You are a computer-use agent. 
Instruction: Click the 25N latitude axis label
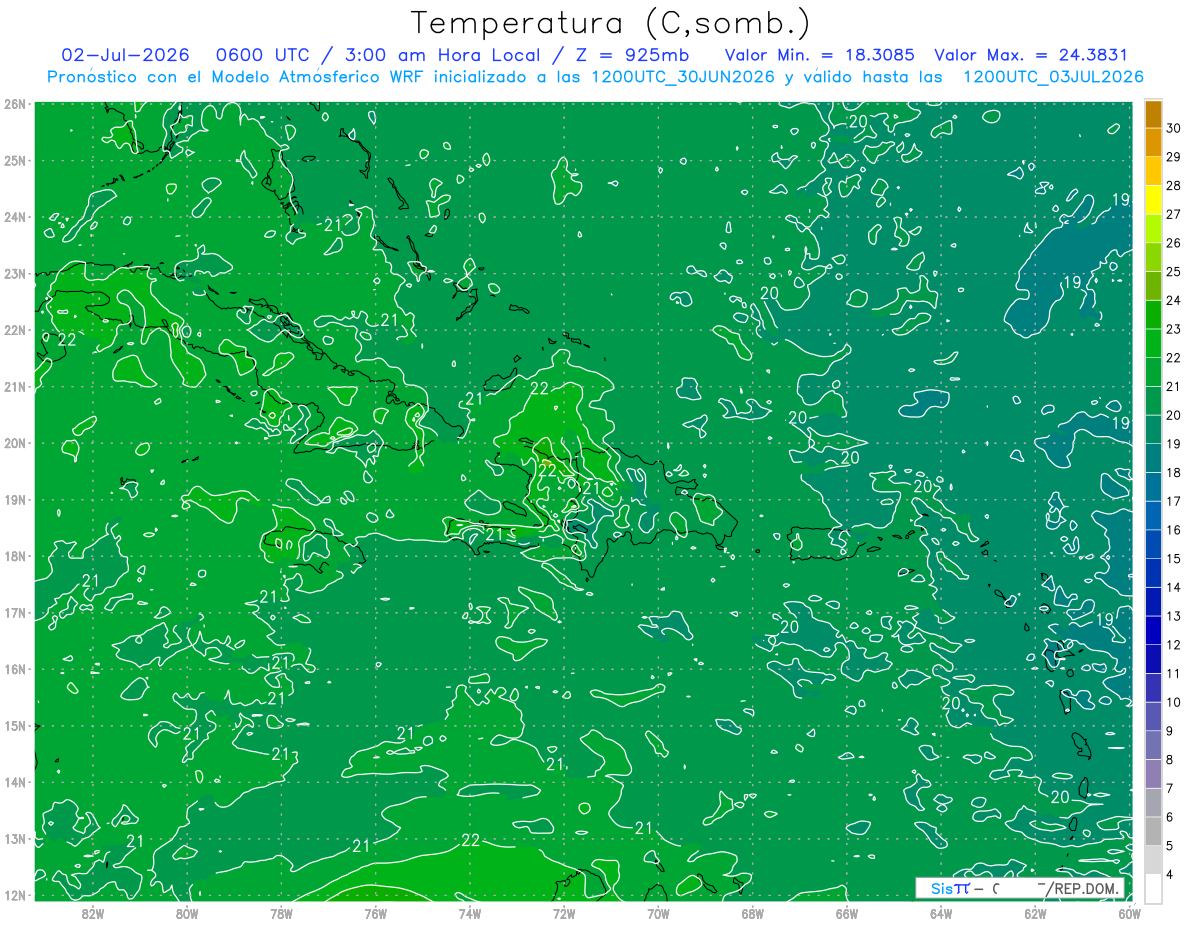(15, 160)
